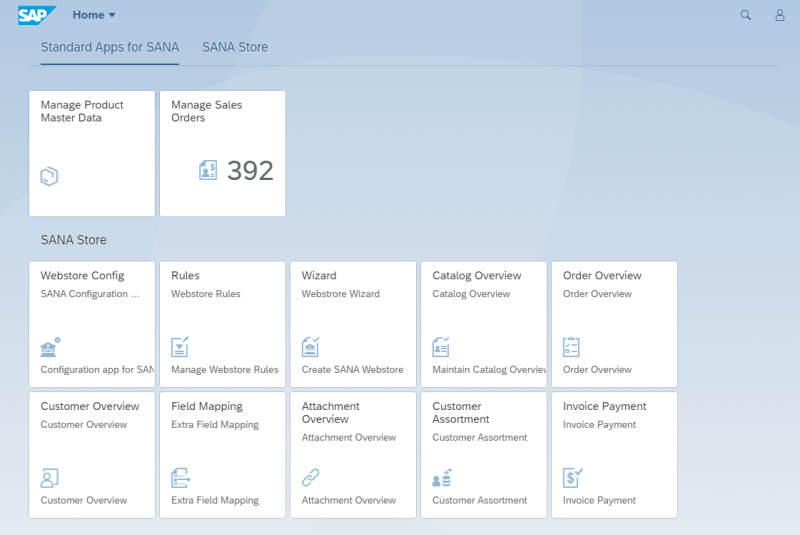This screenshot has width=800, height=535.
Task: Click the Rules tile download-edit icon
Action: click(180, 347)
